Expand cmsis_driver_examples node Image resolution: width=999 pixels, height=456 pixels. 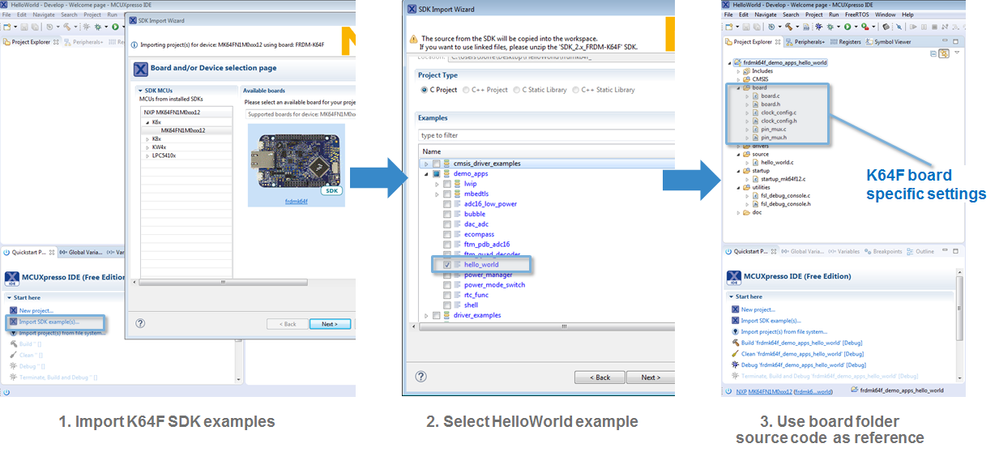426,164
